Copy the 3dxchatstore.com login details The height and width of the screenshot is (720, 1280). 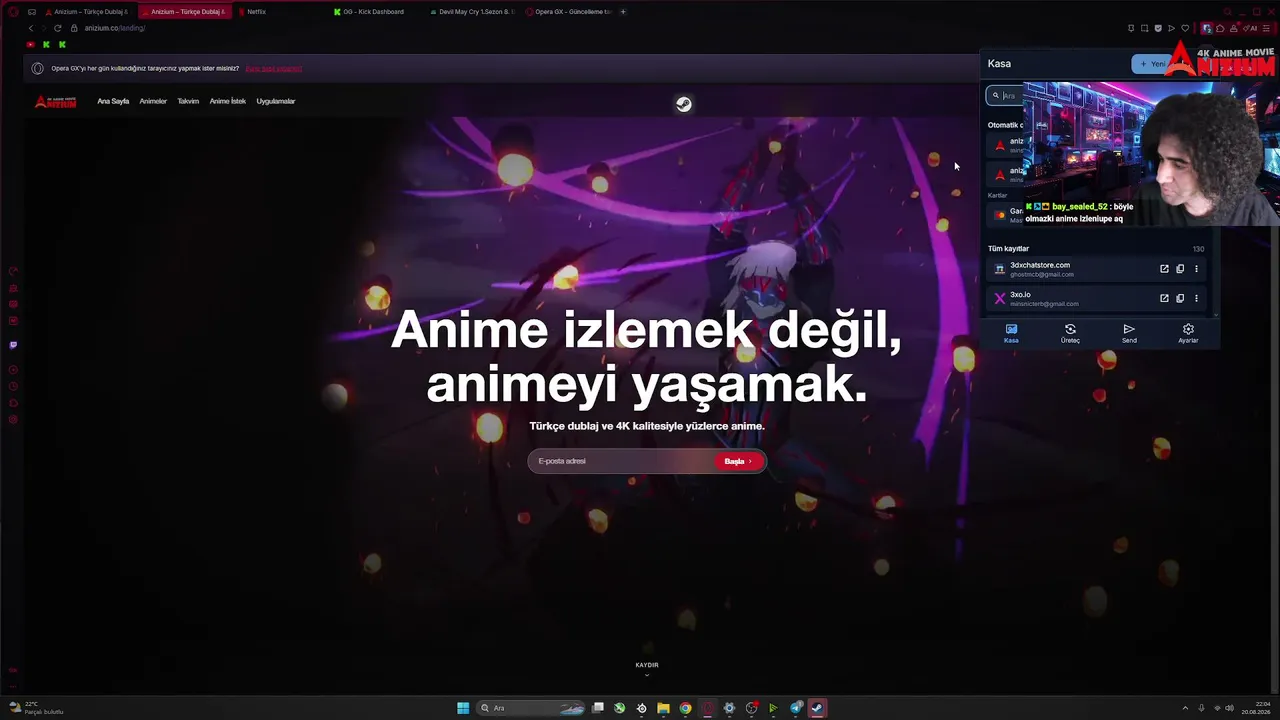(1180, 269)
